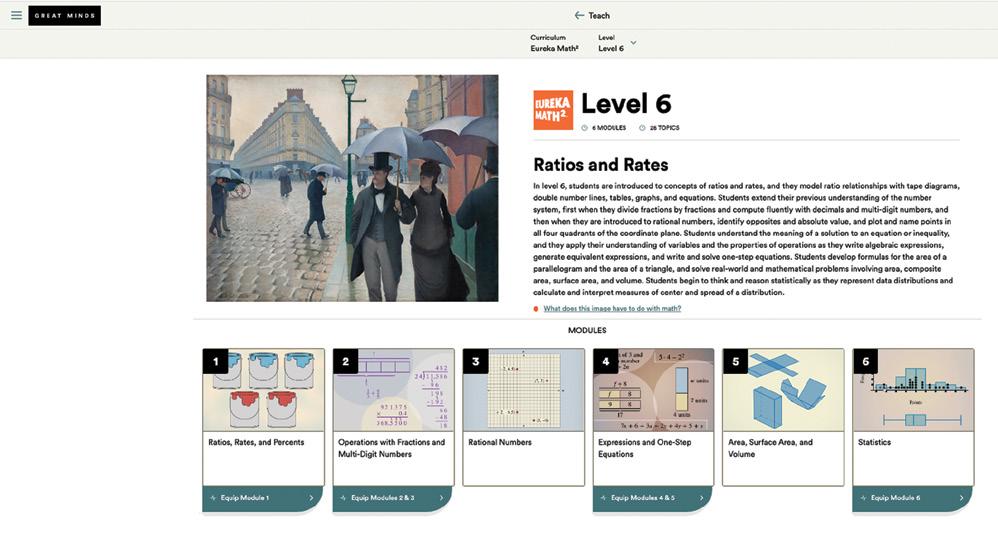998x536 pixels.
Task: Open "What does this image have to do with math?"
Action: coord(612,309)
